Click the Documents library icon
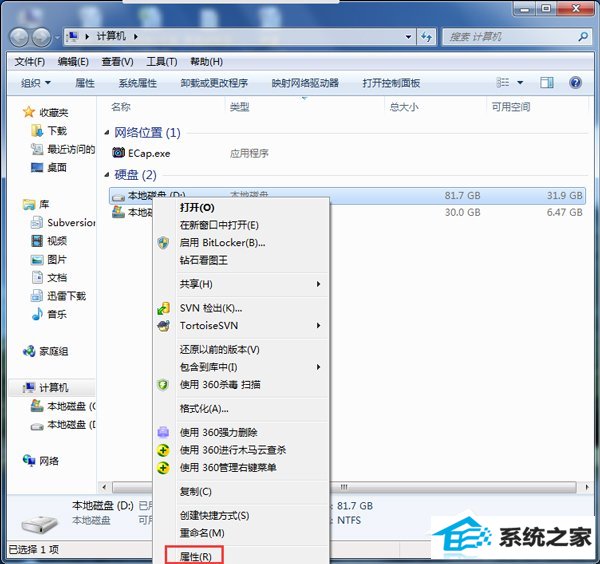The width and height of the screenshot is (600, 564). (x=37, y=277)
